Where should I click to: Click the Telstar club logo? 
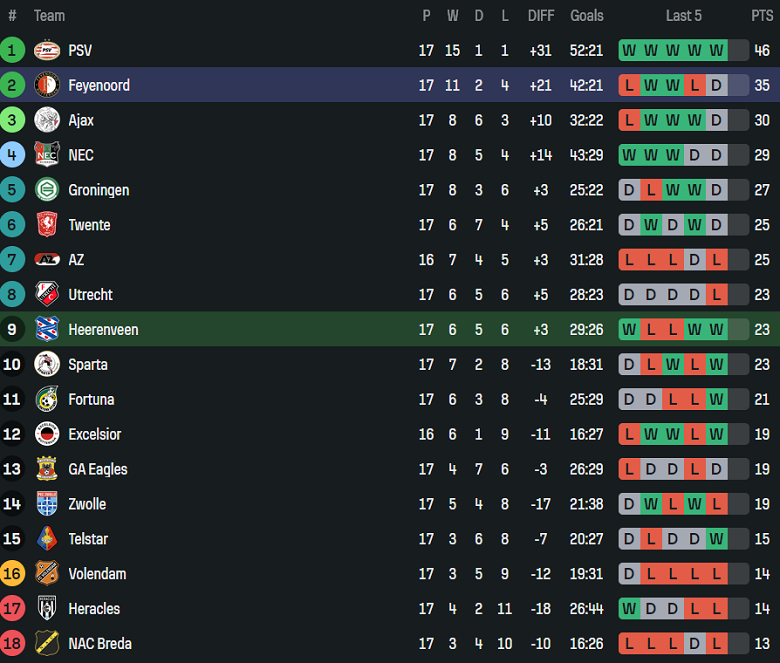pyautogui.click(x=47, y=539)
